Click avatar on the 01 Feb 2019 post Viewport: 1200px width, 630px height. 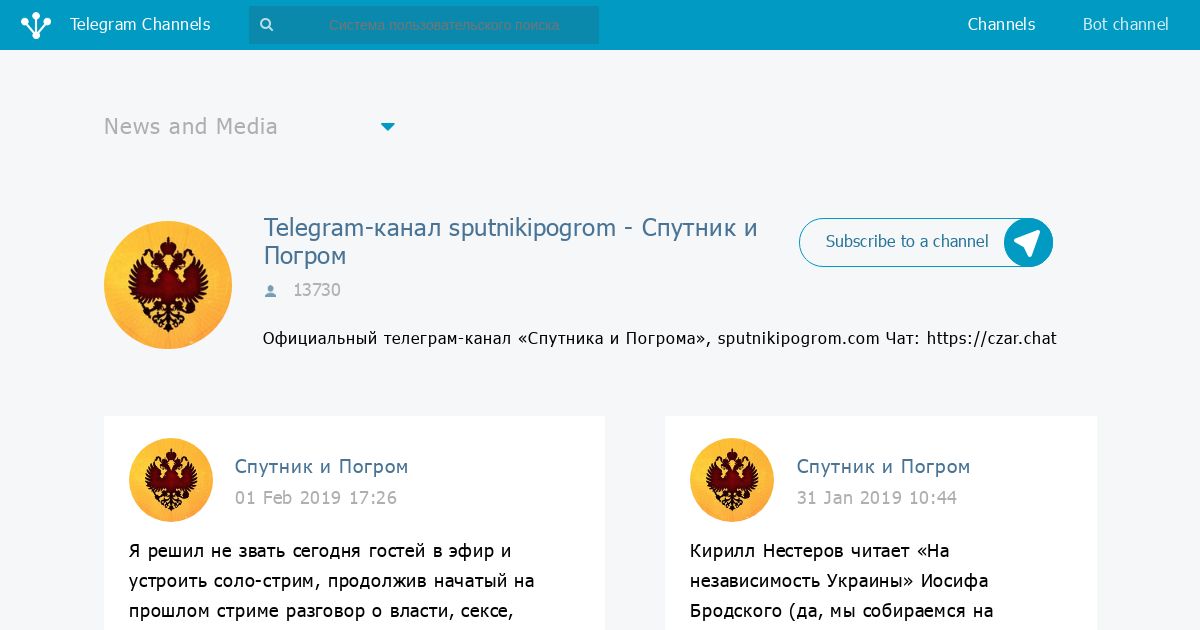pyautogui.click(x=171, y=480)
